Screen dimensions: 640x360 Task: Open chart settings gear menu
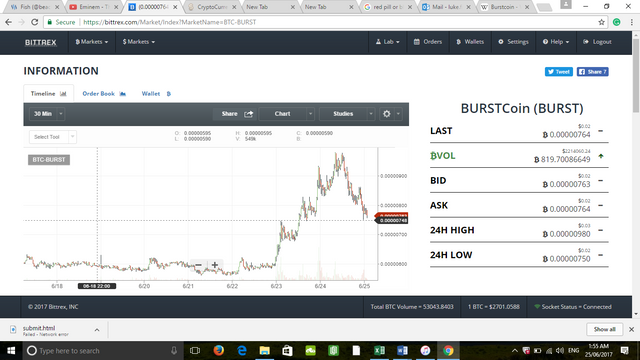pos(391,114)
